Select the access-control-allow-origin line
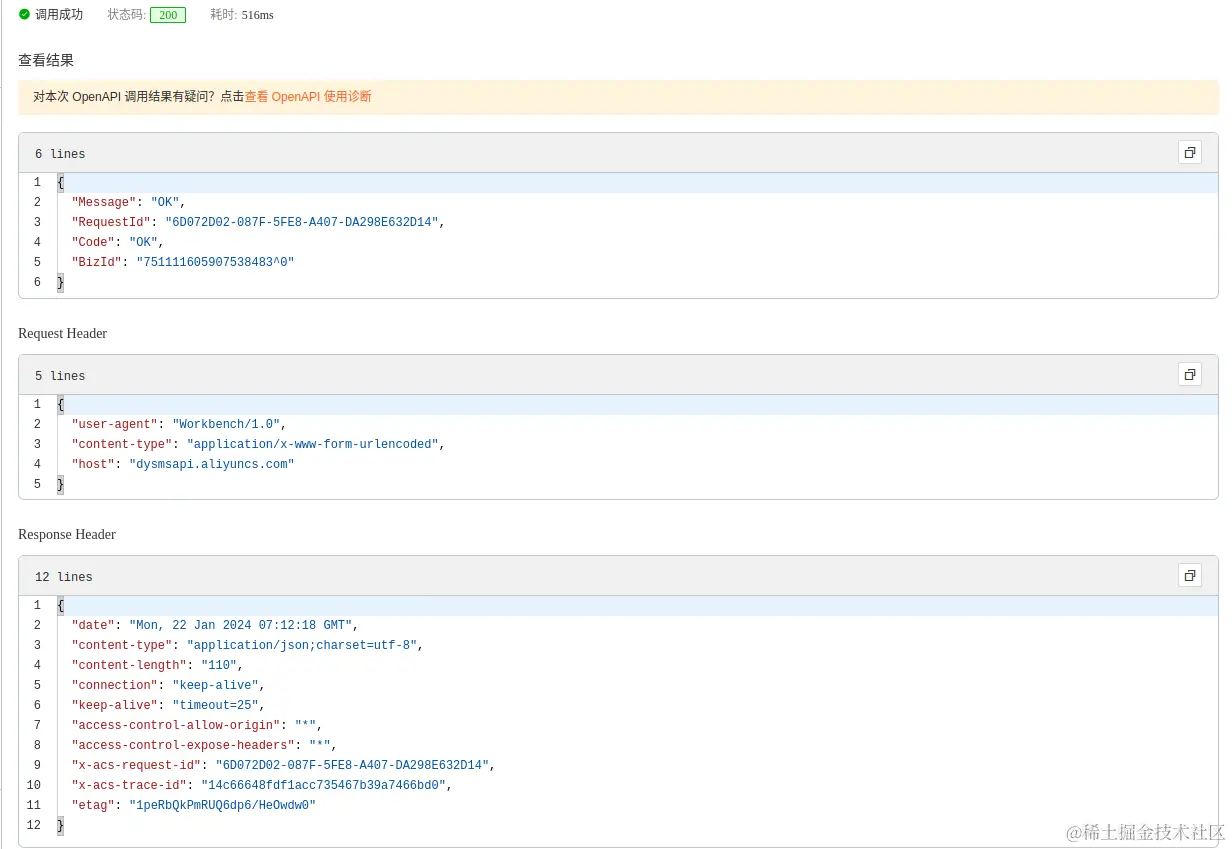 point(197,725)
